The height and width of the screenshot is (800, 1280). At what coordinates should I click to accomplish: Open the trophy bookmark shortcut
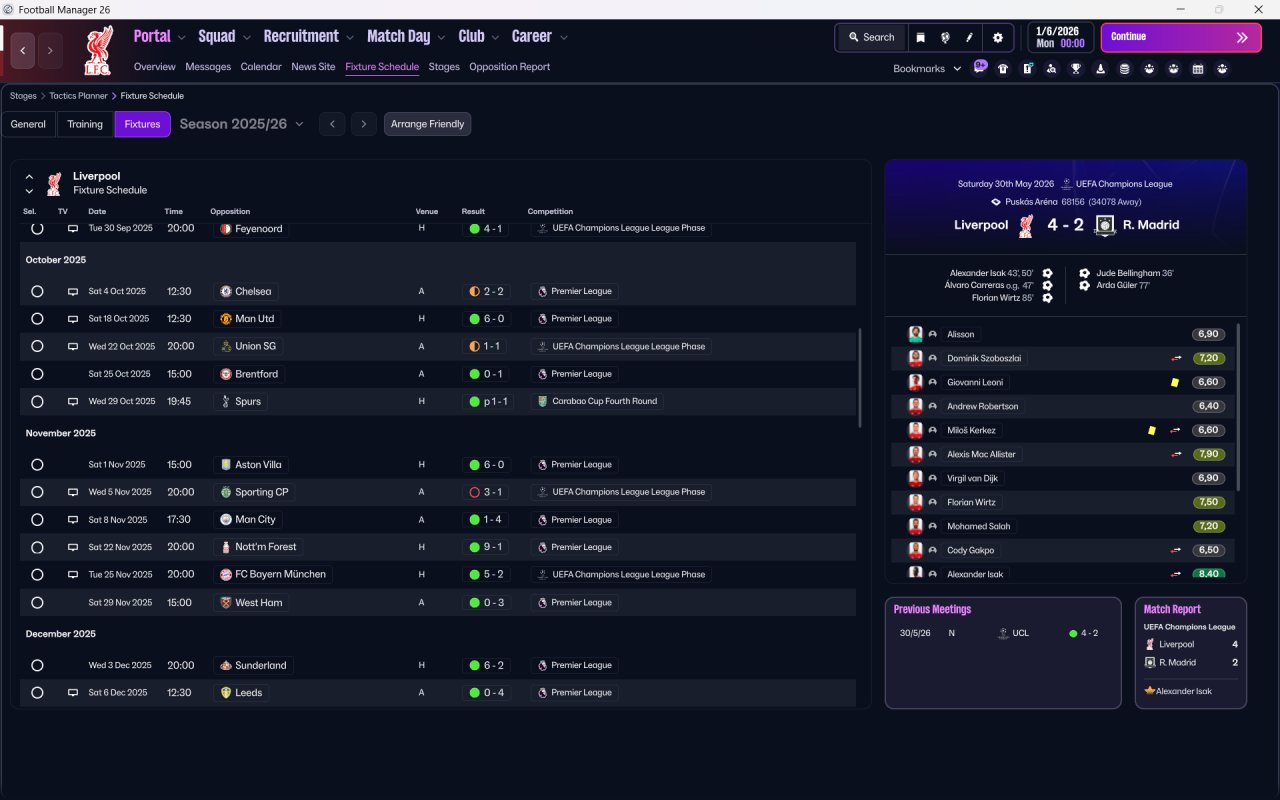point(1076,69)
